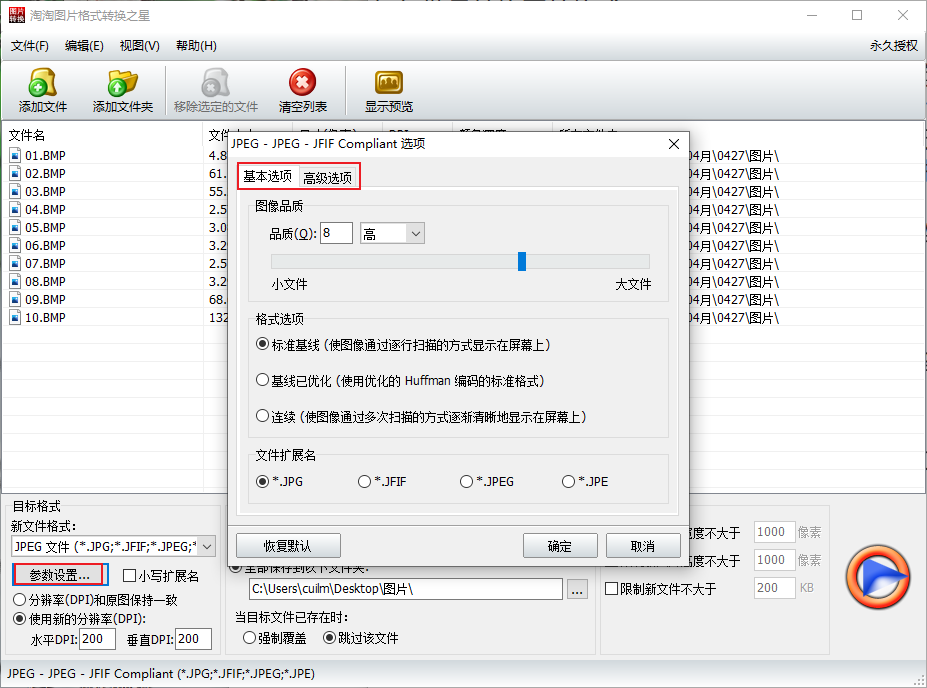The width and height of the screenshot is (927, 688).
Task: Click the 恢复默认 restore defaults button
Action: pyautogui.click(x=288, y=546)
